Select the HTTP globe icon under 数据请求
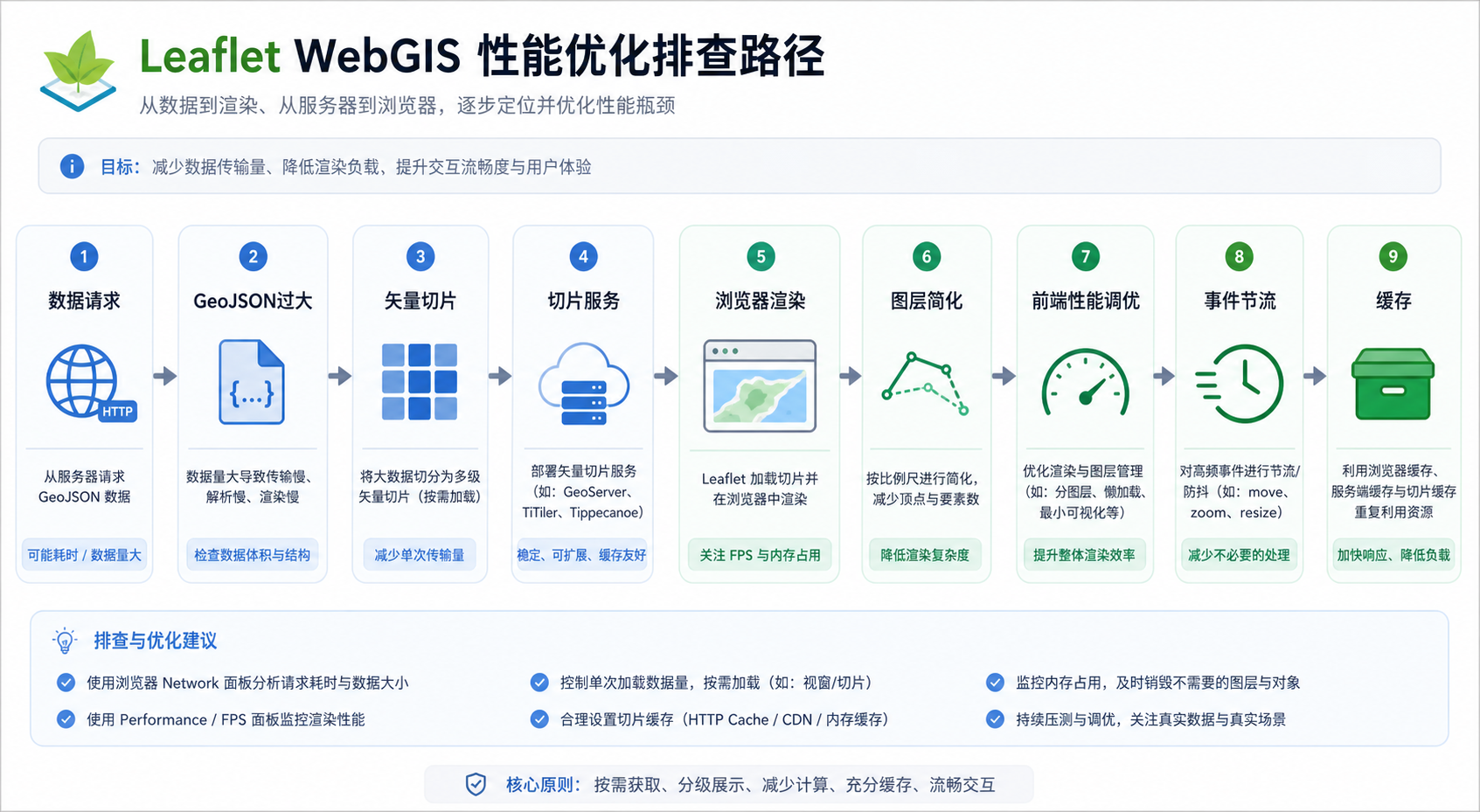The width and height of the screenshot is (1480, 812). tap(90, 383)
